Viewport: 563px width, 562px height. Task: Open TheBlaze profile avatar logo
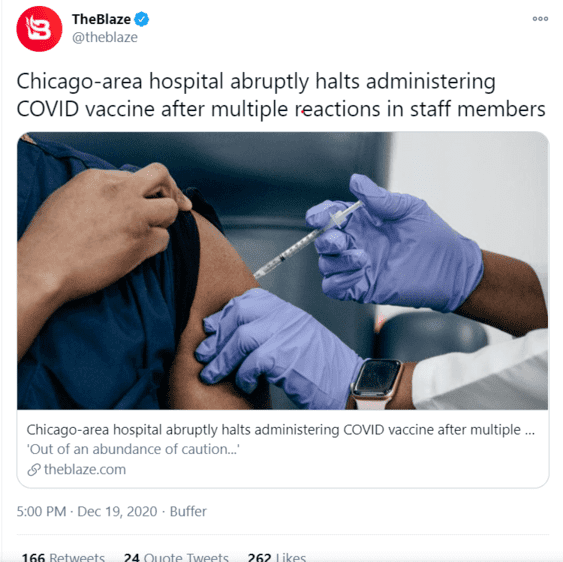pos(39,29)
